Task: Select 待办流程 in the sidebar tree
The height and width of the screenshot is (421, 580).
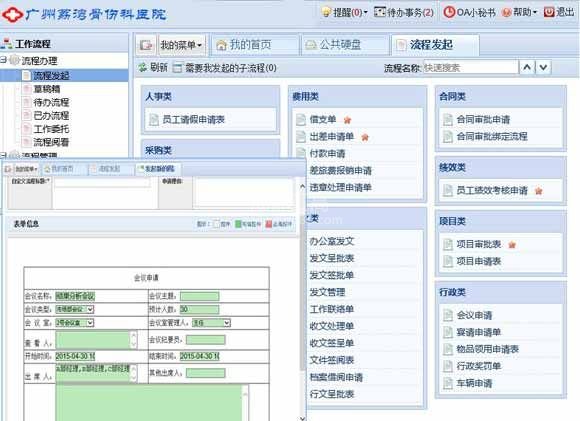Action: coord(51,102)
